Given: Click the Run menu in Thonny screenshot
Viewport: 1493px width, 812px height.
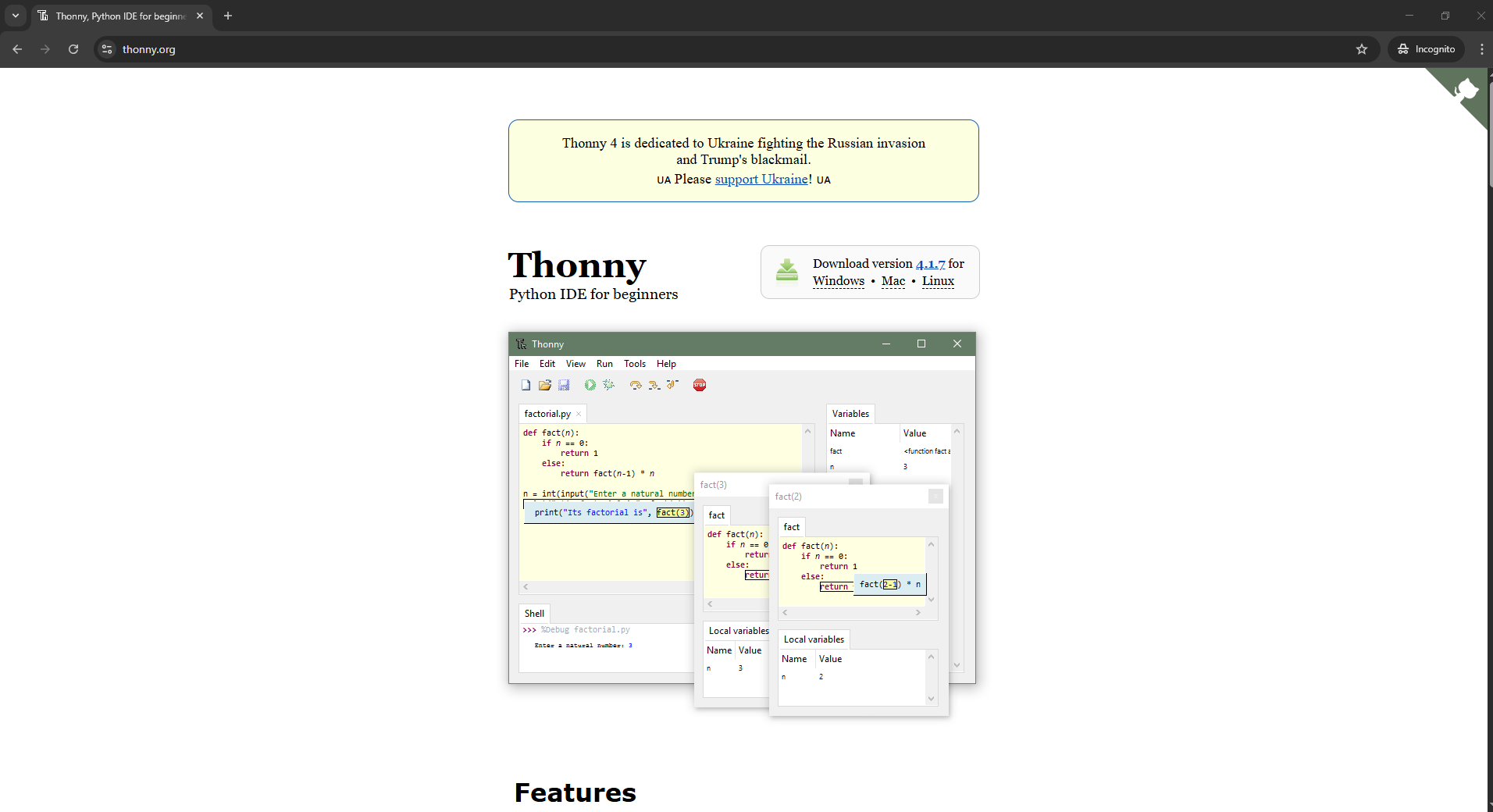Looking at the screenshot, I should point(604,364).
